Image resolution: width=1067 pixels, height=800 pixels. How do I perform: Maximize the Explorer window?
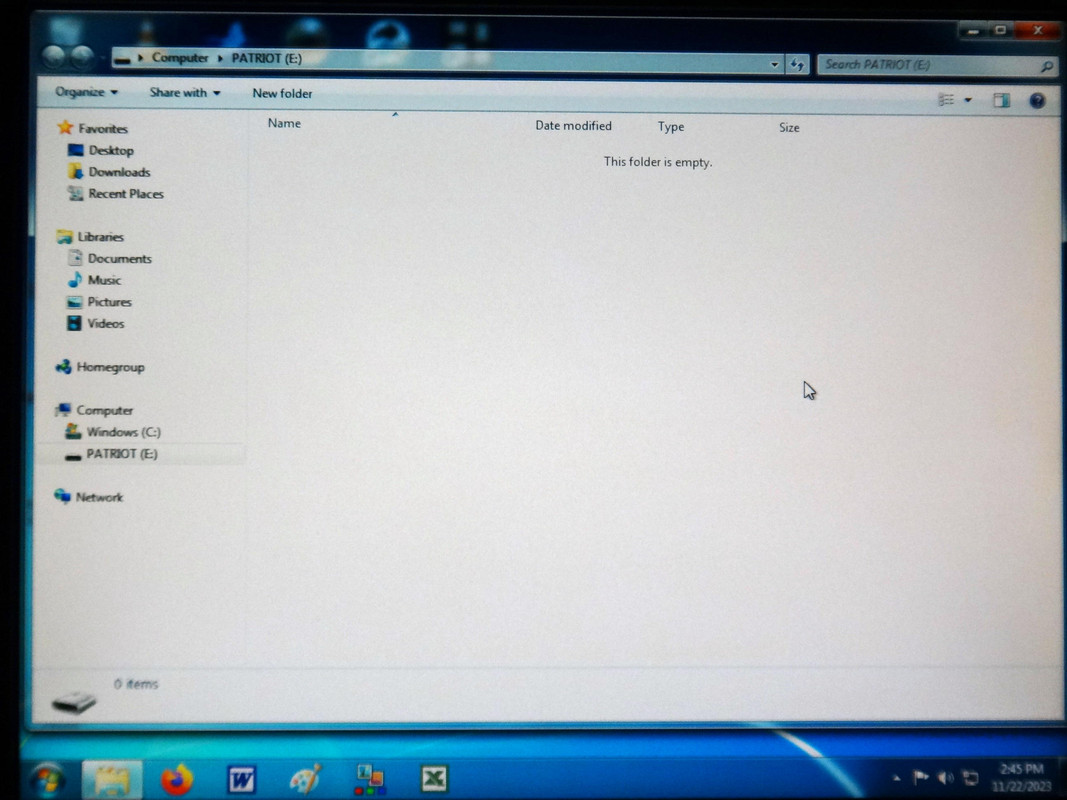click(1000, 30)
